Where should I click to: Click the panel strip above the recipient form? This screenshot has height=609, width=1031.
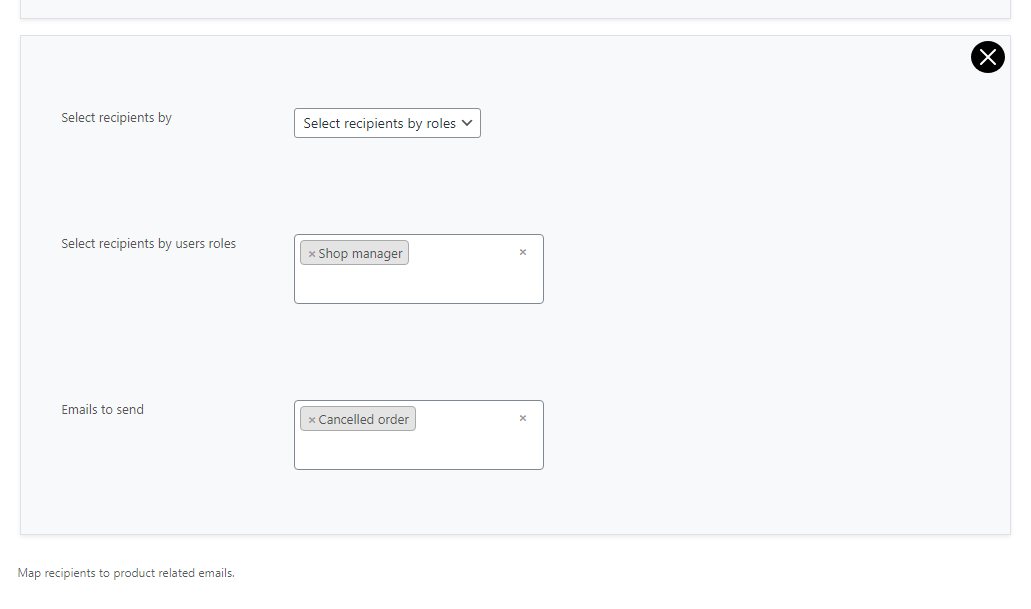click(x=515, y=8)
